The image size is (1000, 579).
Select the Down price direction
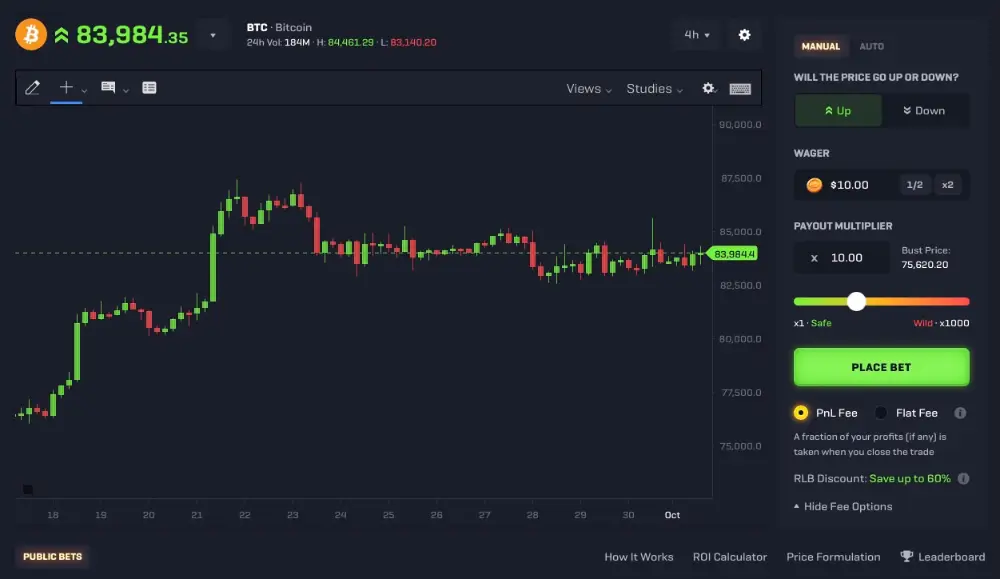(x=924, y=110)
